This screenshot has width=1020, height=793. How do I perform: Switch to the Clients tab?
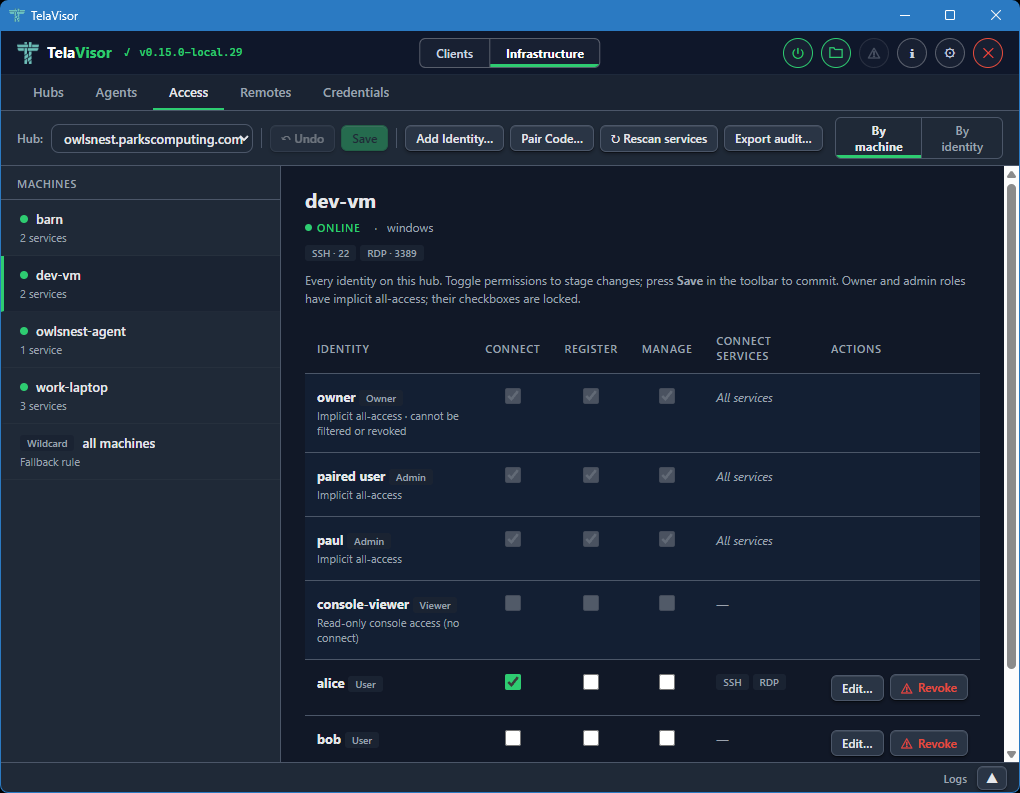point(454,53)
